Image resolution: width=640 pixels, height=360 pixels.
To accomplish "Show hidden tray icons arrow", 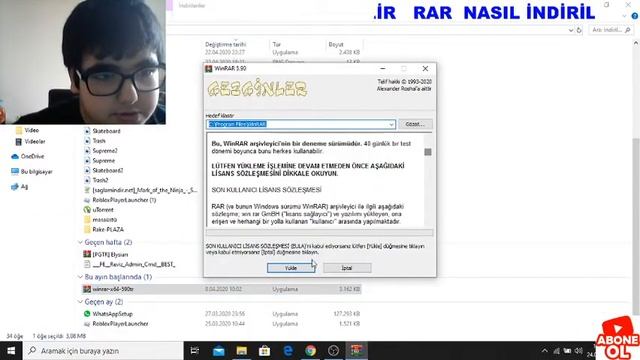I will click(x=544, y=351).
